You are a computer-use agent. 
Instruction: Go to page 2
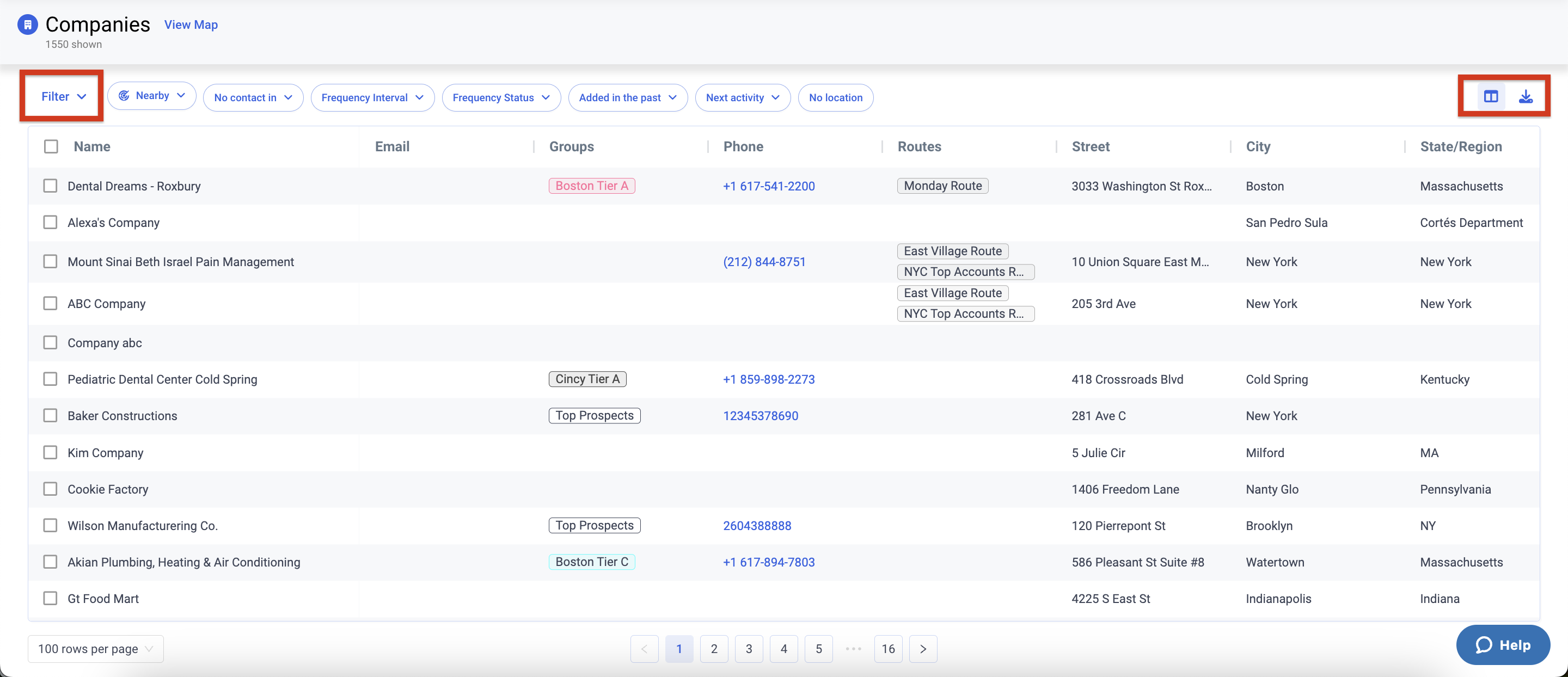(714, 649)
